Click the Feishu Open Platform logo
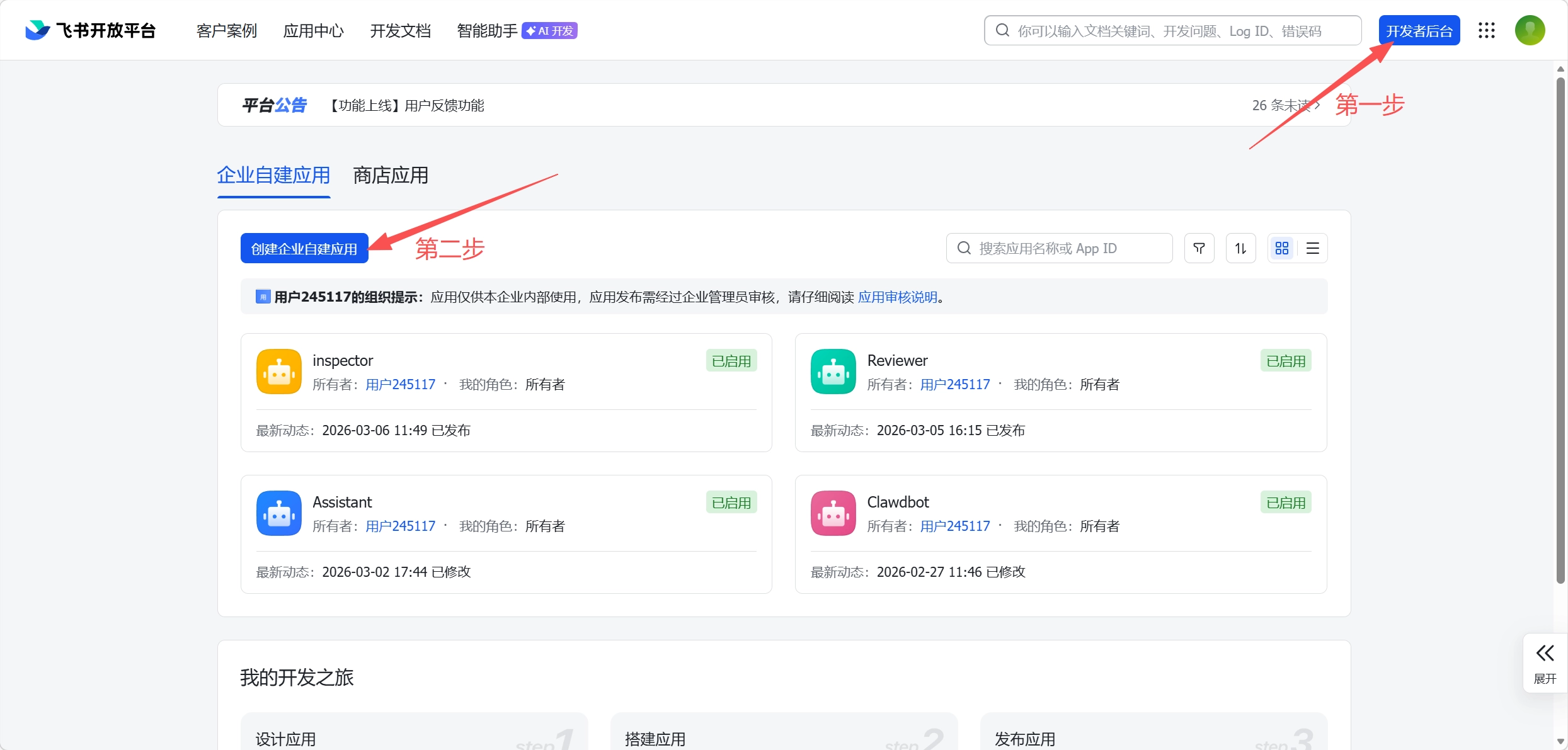Screen dimensions: 1568x750 91,30
